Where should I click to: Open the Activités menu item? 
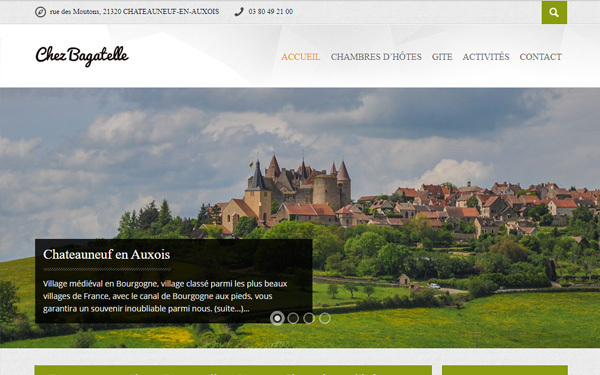click(x=486, y=57)
